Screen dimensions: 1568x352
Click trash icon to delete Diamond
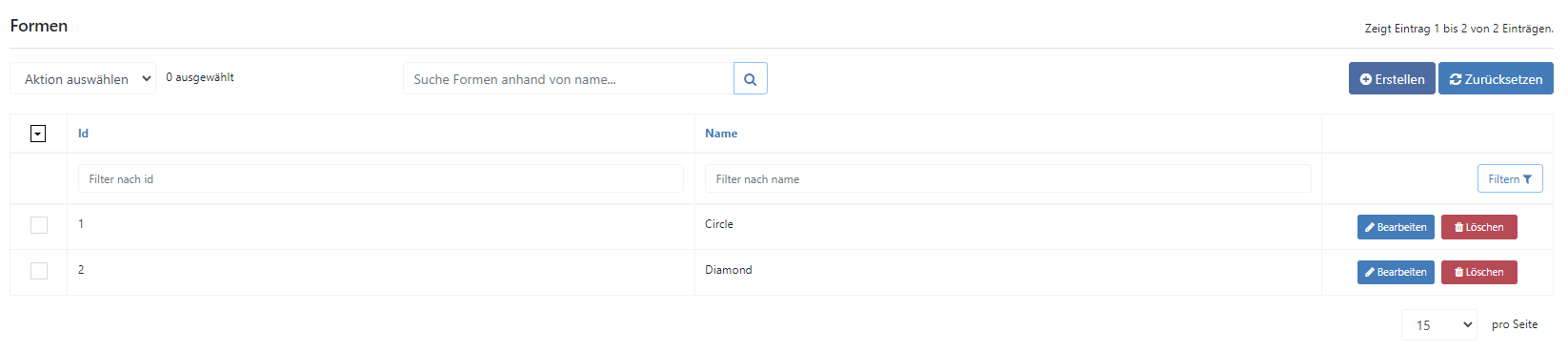point(1458,272)
